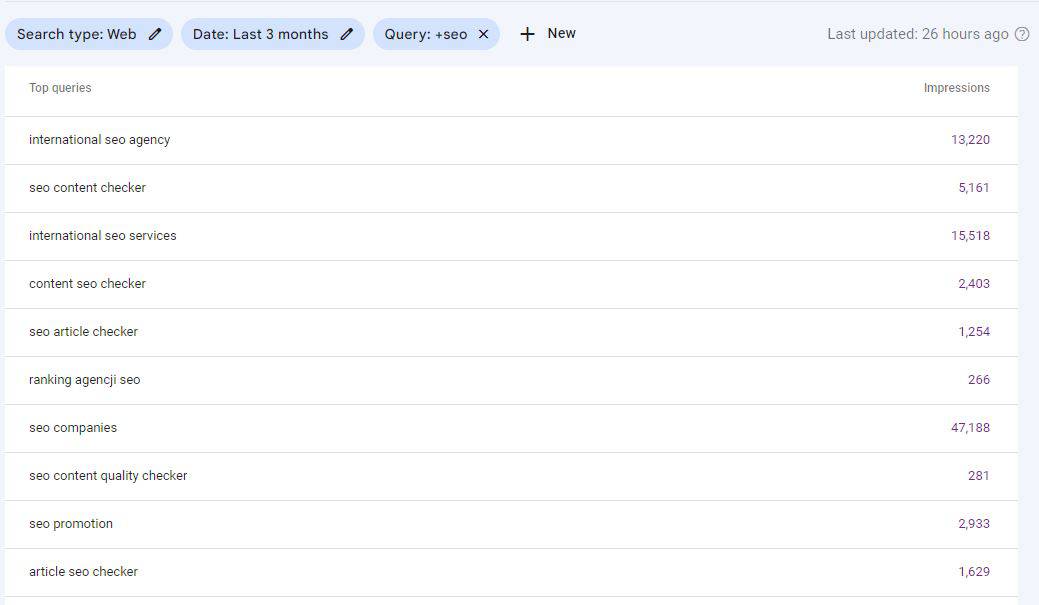Open the help tooltip beside Last updated
The width and height of the screenshot is (1039, 605).
pos(1021,33)
